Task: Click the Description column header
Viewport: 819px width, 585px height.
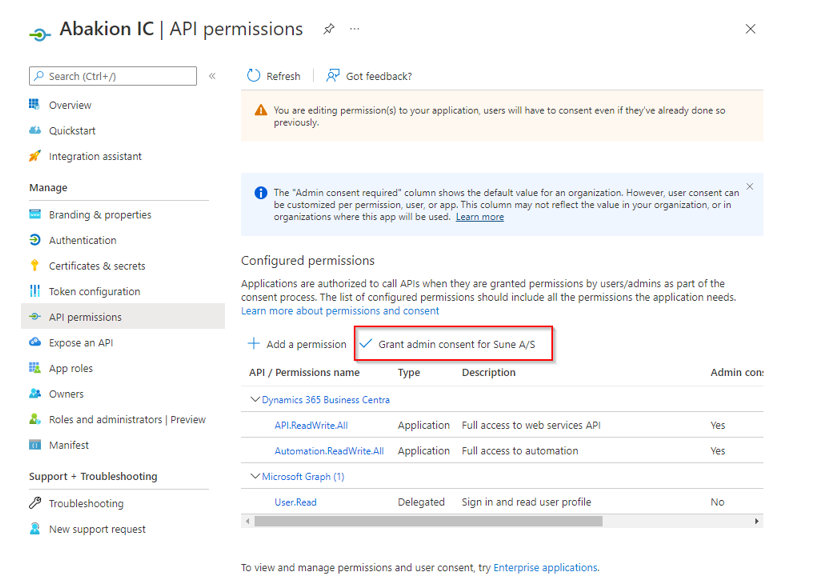Action: (488, 372)
